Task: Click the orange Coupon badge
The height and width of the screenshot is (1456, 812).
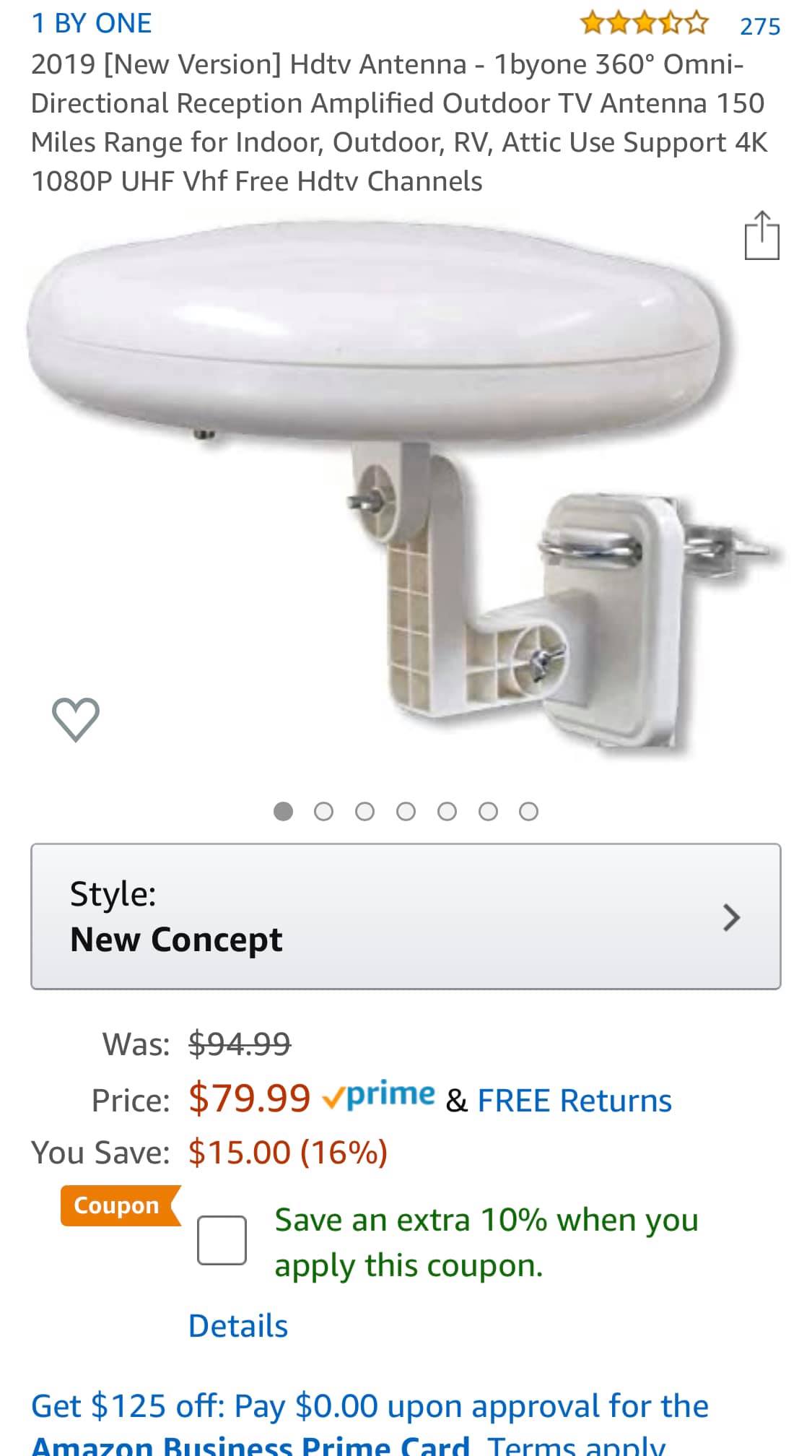Action: click(120, 1205)
